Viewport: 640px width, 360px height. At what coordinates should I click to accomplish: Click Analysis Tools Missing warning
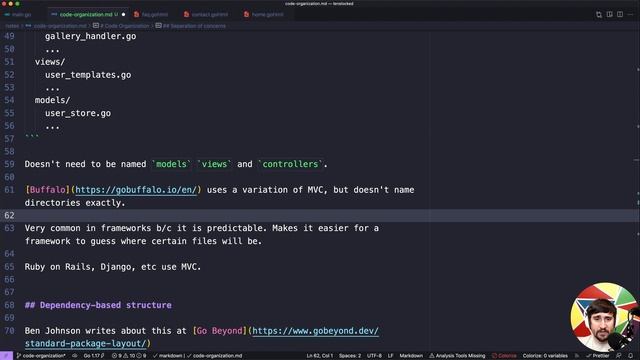[457, 356]
